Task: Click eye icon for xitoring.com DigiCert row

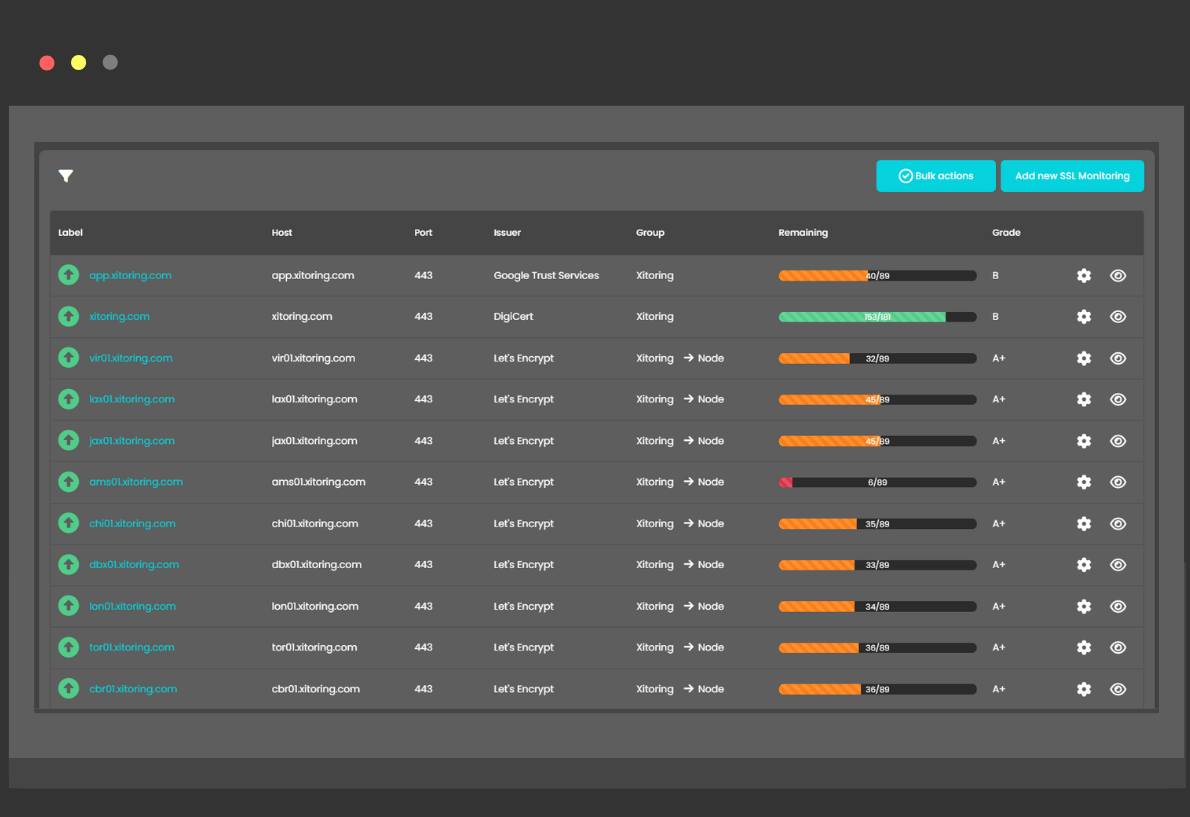Action: pyautogui.click(x=1118, y=316)
